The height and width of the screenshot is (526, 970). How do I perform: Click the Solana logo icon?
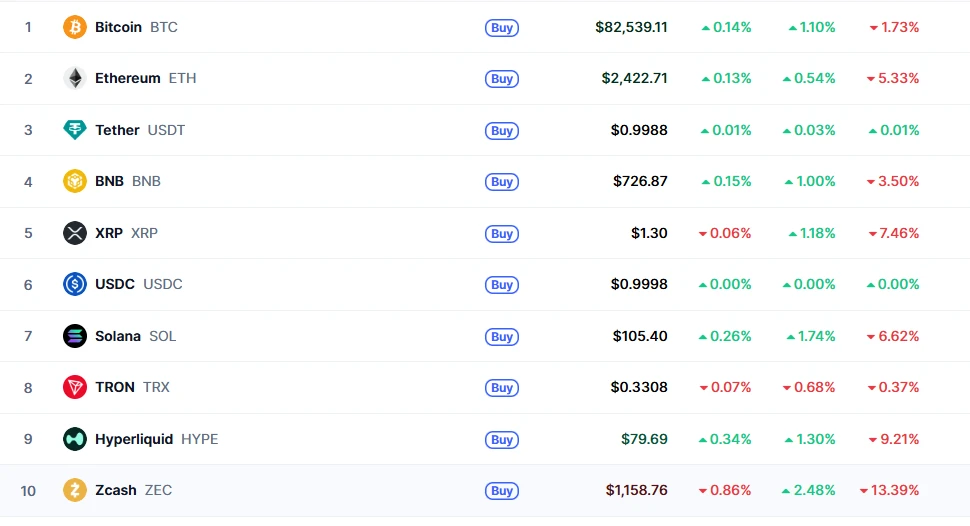(75, 336)
